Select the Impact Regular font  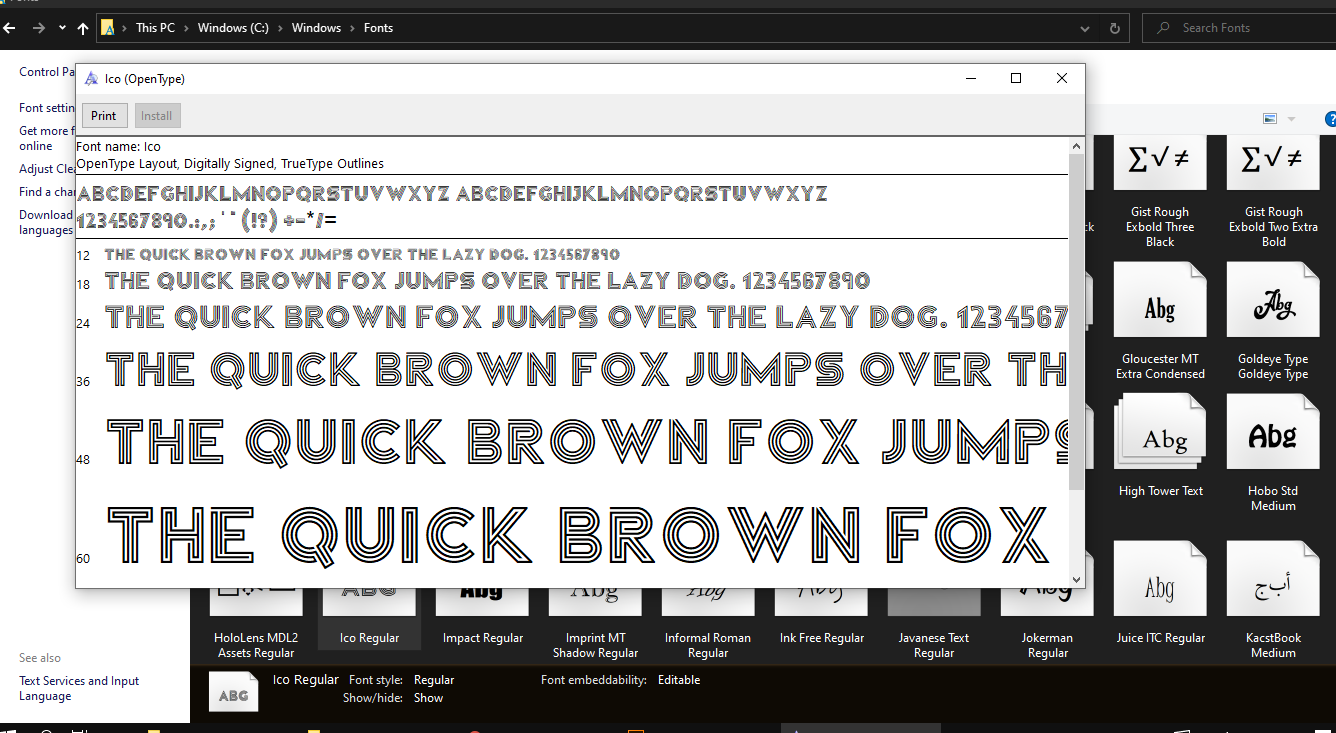tap(482, 617)
